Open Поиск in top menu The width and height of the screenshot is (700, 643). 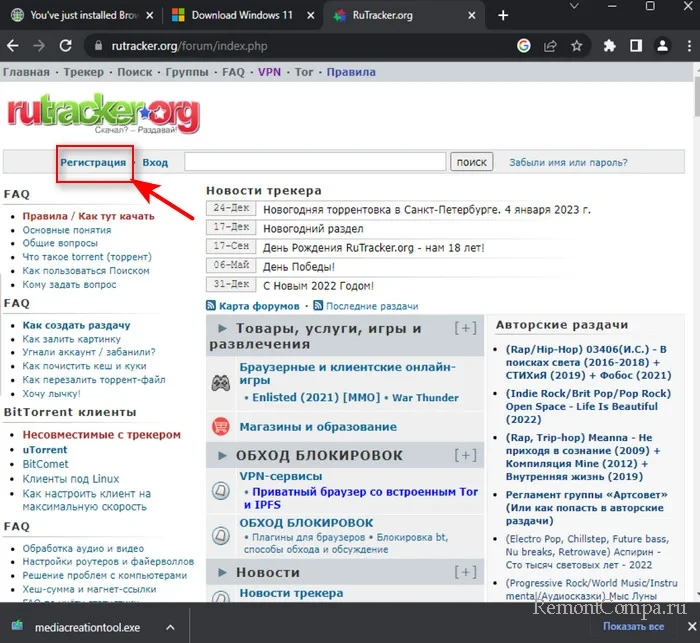point(134,72)
